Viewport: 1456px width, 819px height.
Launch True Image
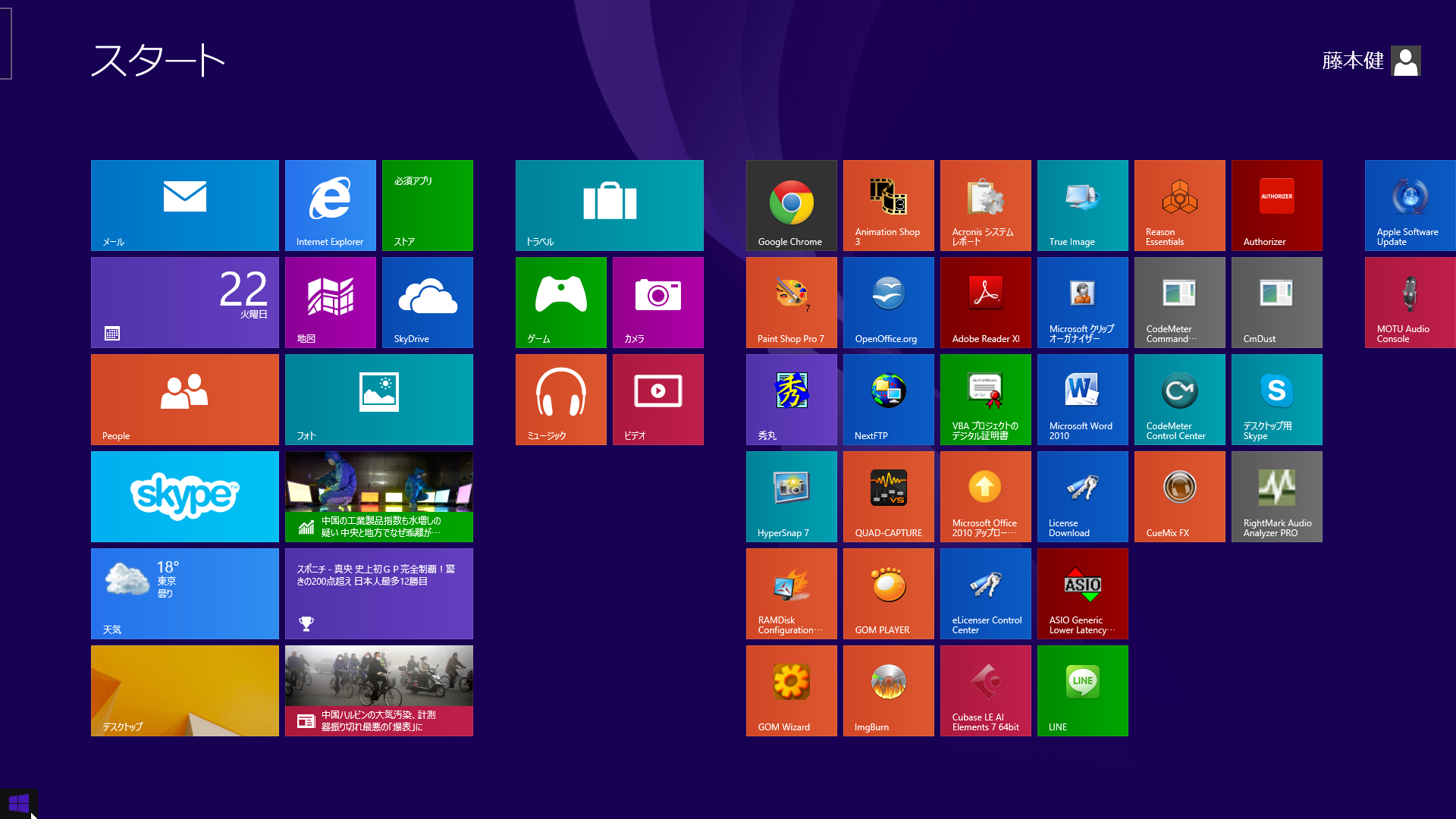[1083, 206]
